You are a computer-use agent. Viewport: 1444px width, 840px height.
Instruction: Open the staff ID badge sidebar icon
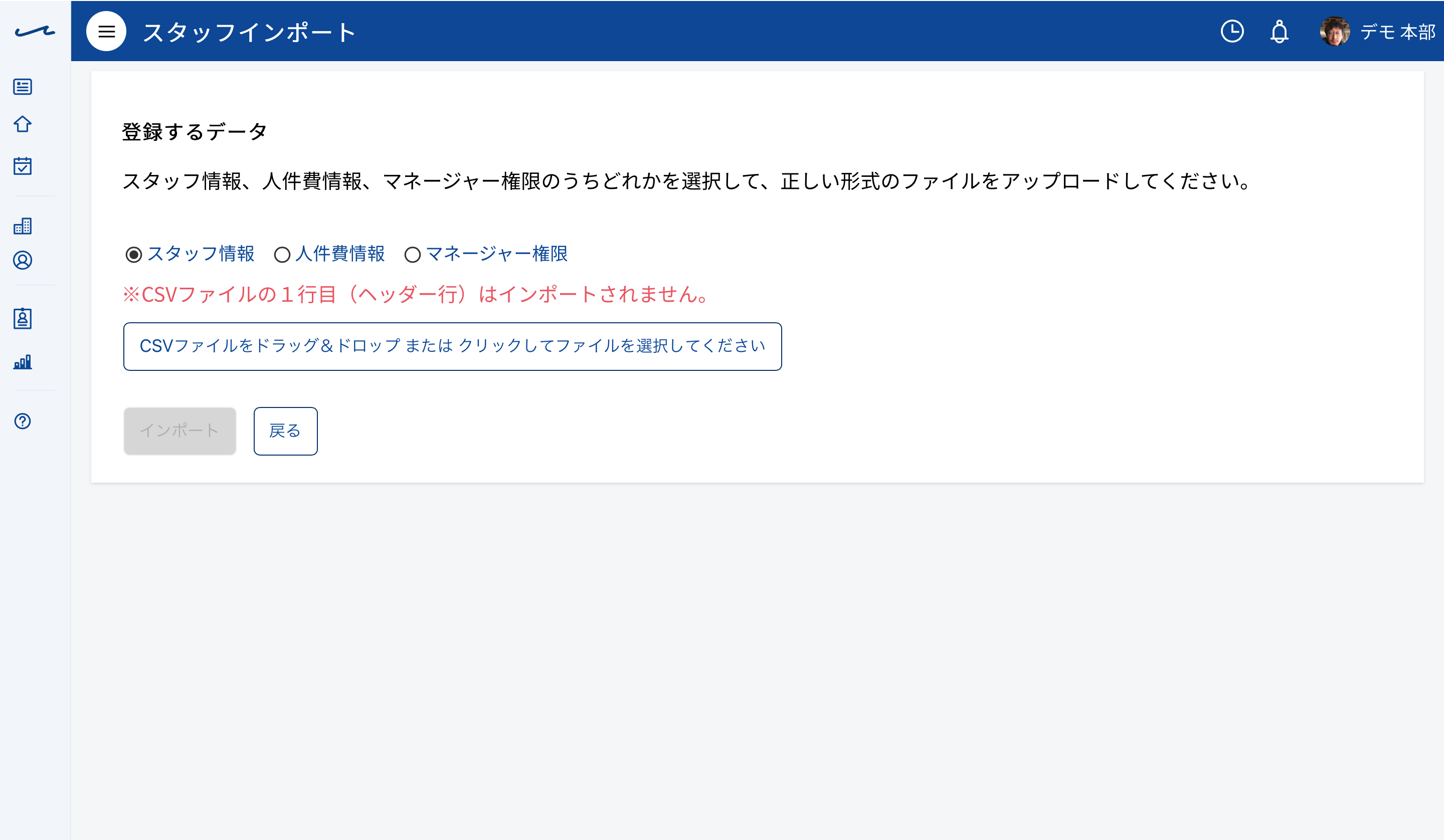click(x=23, y=318)
